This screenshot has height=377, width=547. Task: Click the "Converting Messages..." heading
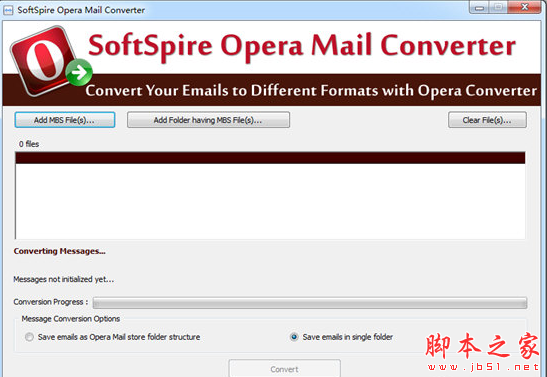pos(59,251)
